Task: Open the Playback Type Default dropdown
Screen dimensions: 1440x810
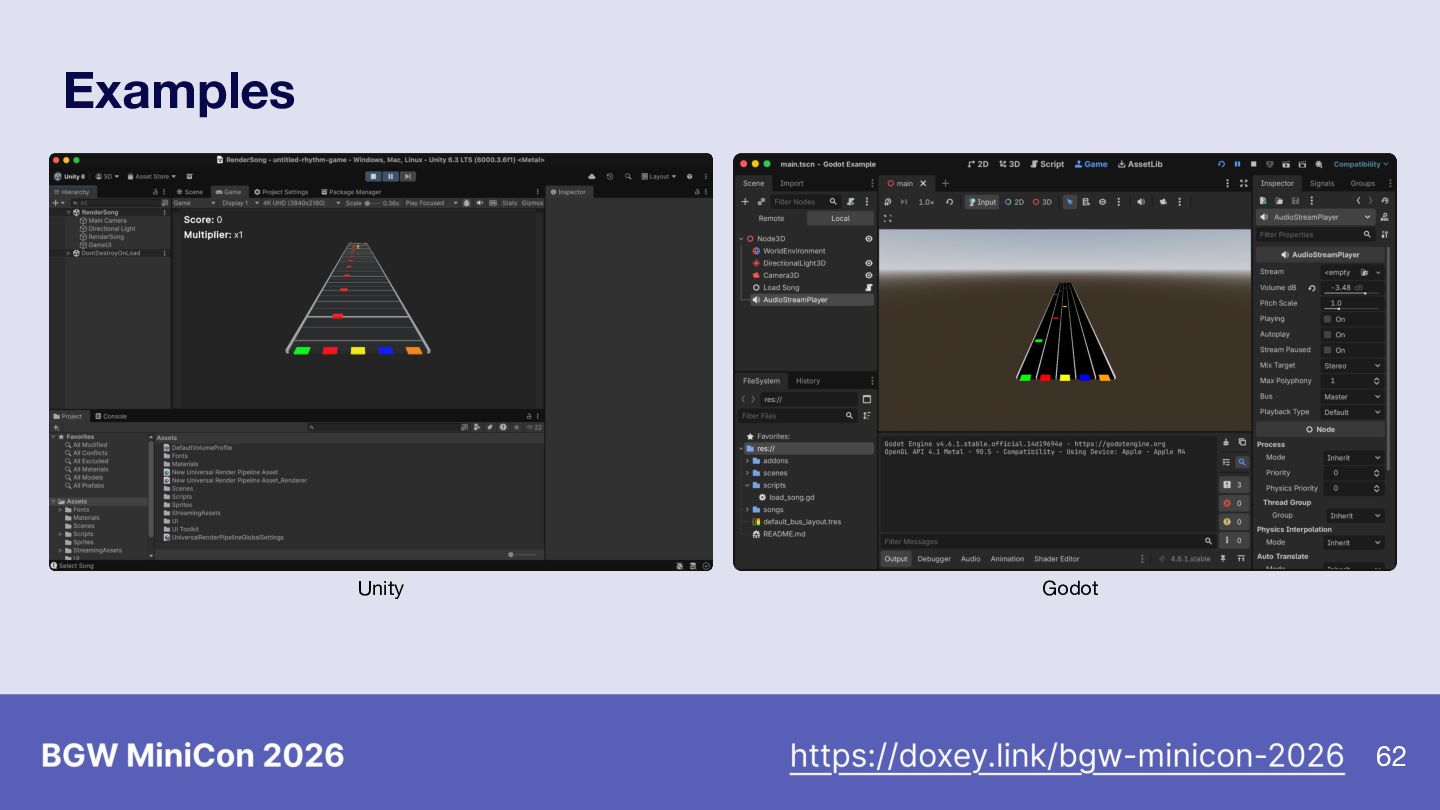Action: (x=1352, y=412)
